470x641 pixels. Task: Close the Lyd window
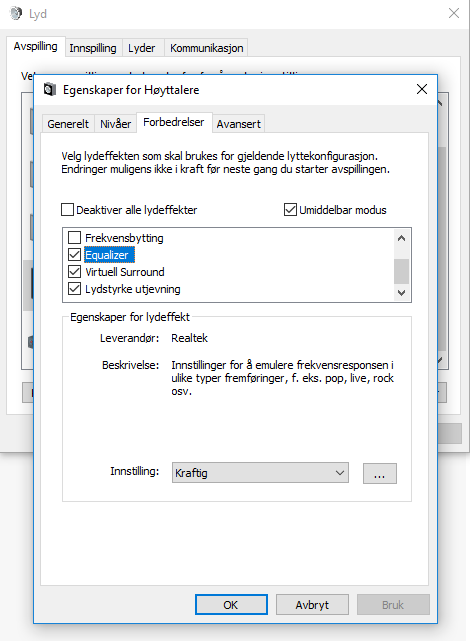454,13
